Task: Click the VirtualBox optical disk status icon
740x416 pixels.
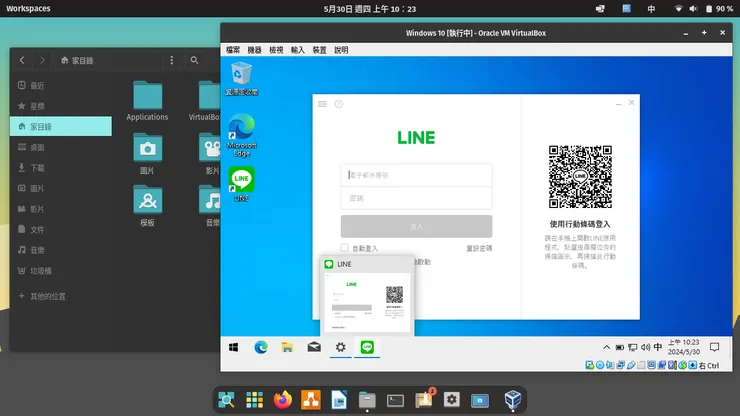Action: pyautogui.click(x=600, y=365)
